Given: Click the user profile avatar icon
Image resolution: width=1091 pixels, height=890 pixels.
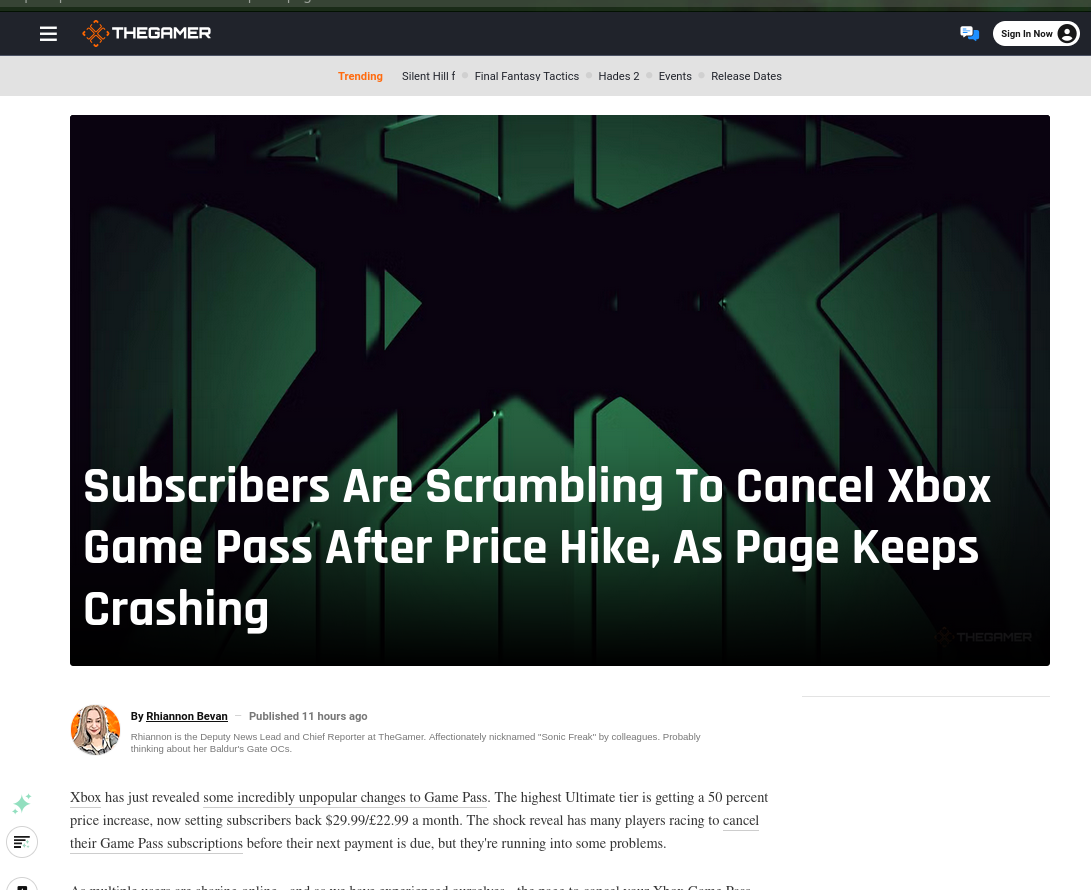Looking at the screenshot, I should [x=1066, y=33].
